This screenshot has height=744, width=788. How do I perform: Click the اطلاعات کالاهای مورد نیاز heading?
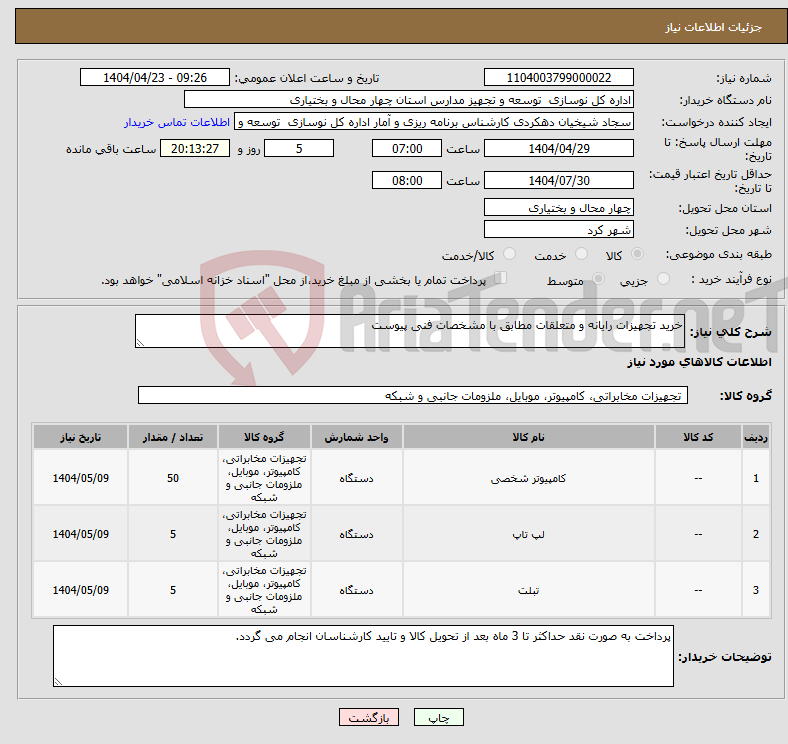(x=699, y=362)
